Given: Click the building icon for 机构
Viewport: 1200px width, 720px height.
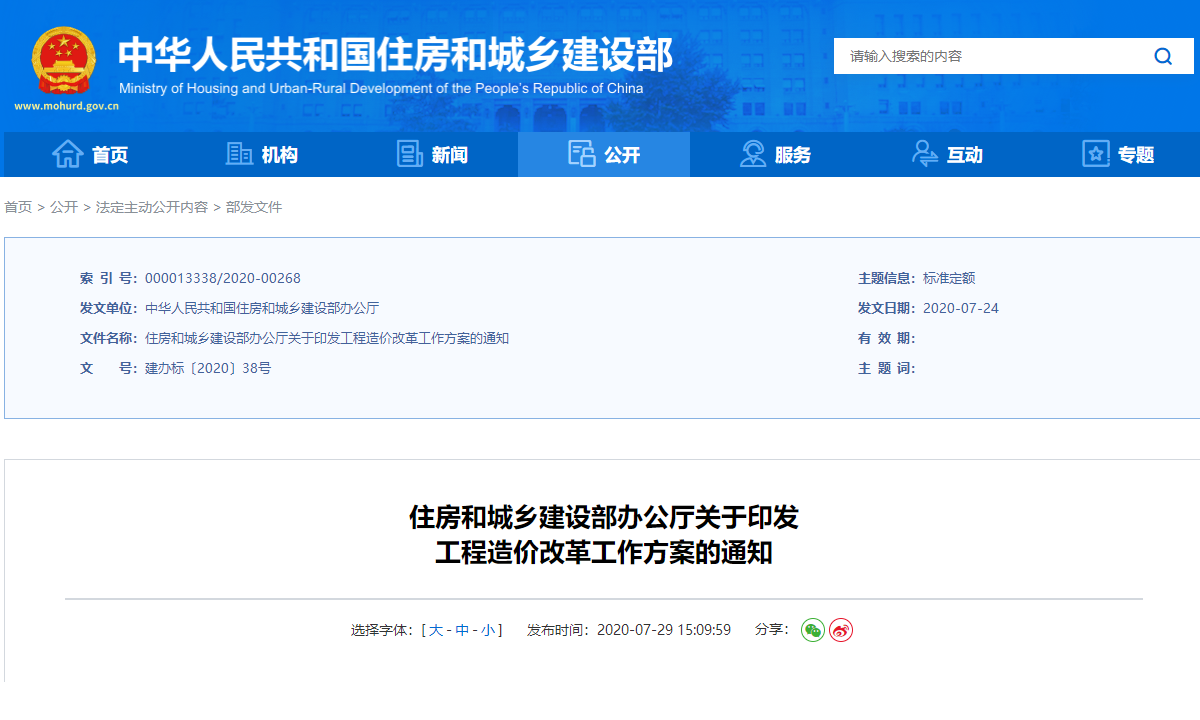Looking at the screenshot, I should (239, 154).
